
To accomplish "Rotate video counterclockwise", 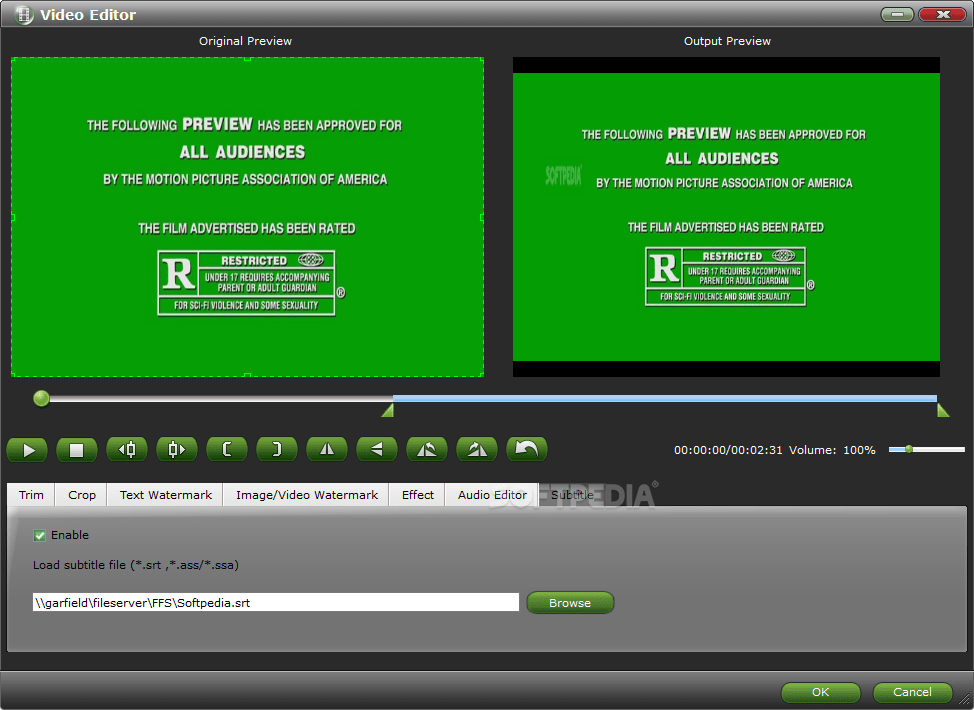I will pos(427,449).
